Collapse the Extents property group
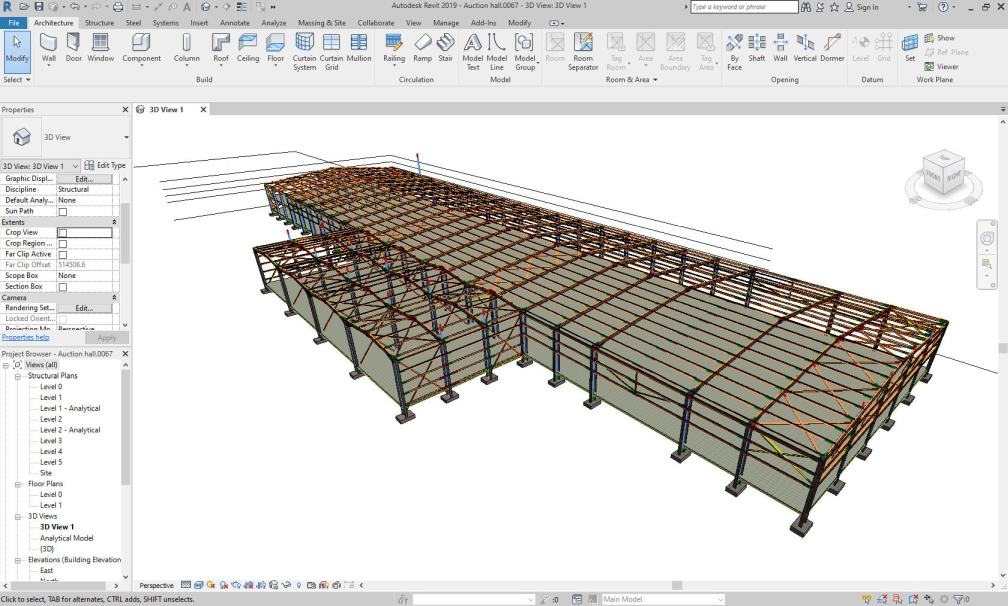1008x606 pixels. (x=114, y=222)
